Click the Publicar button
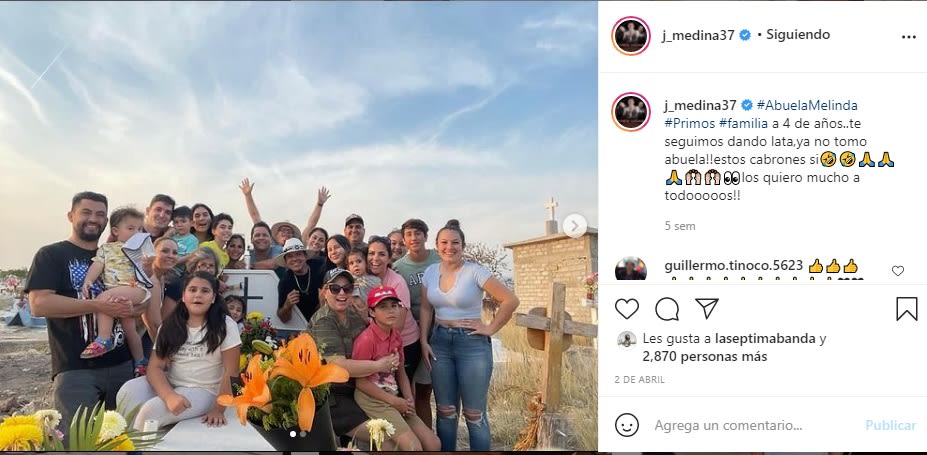 pyautogui.click(x=890, y=425)
